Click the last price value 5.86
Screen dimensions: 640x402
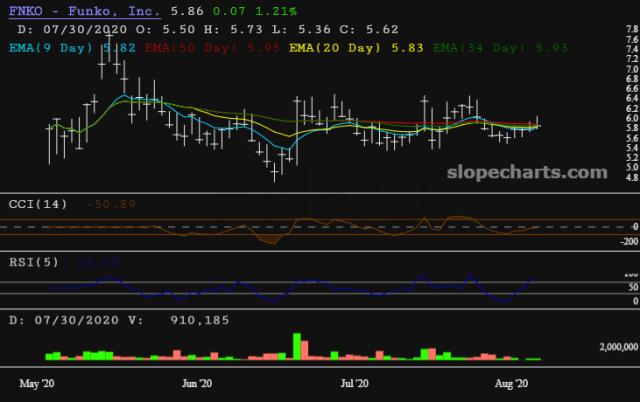coord(187,11)
